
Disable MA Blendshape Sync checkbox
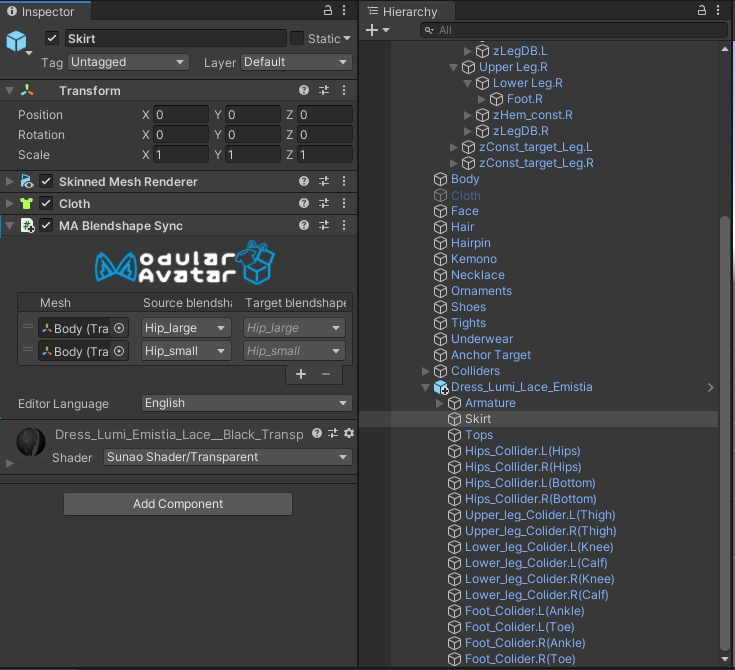(46, 225)
